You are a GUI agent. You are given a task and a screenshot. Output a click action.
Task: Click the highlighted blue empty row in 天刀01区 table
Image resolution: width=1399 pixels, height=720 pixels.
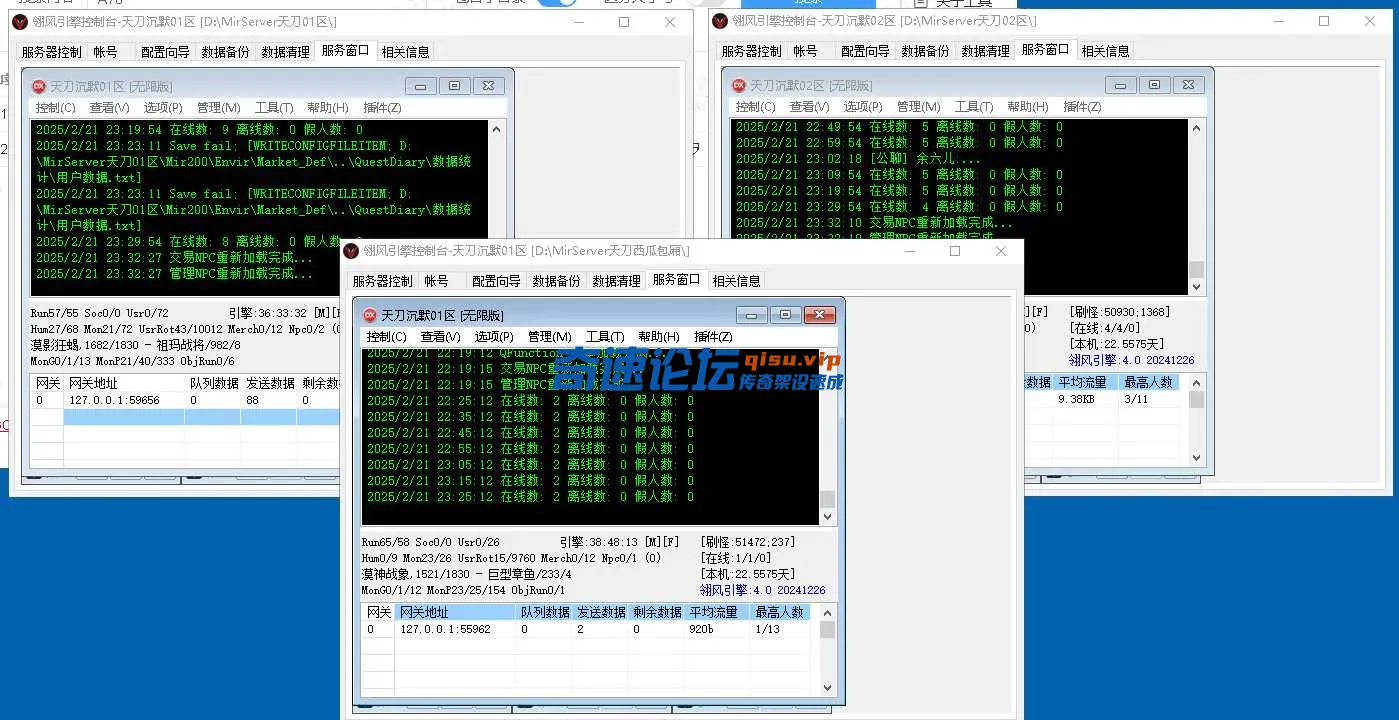coord(202,417)
